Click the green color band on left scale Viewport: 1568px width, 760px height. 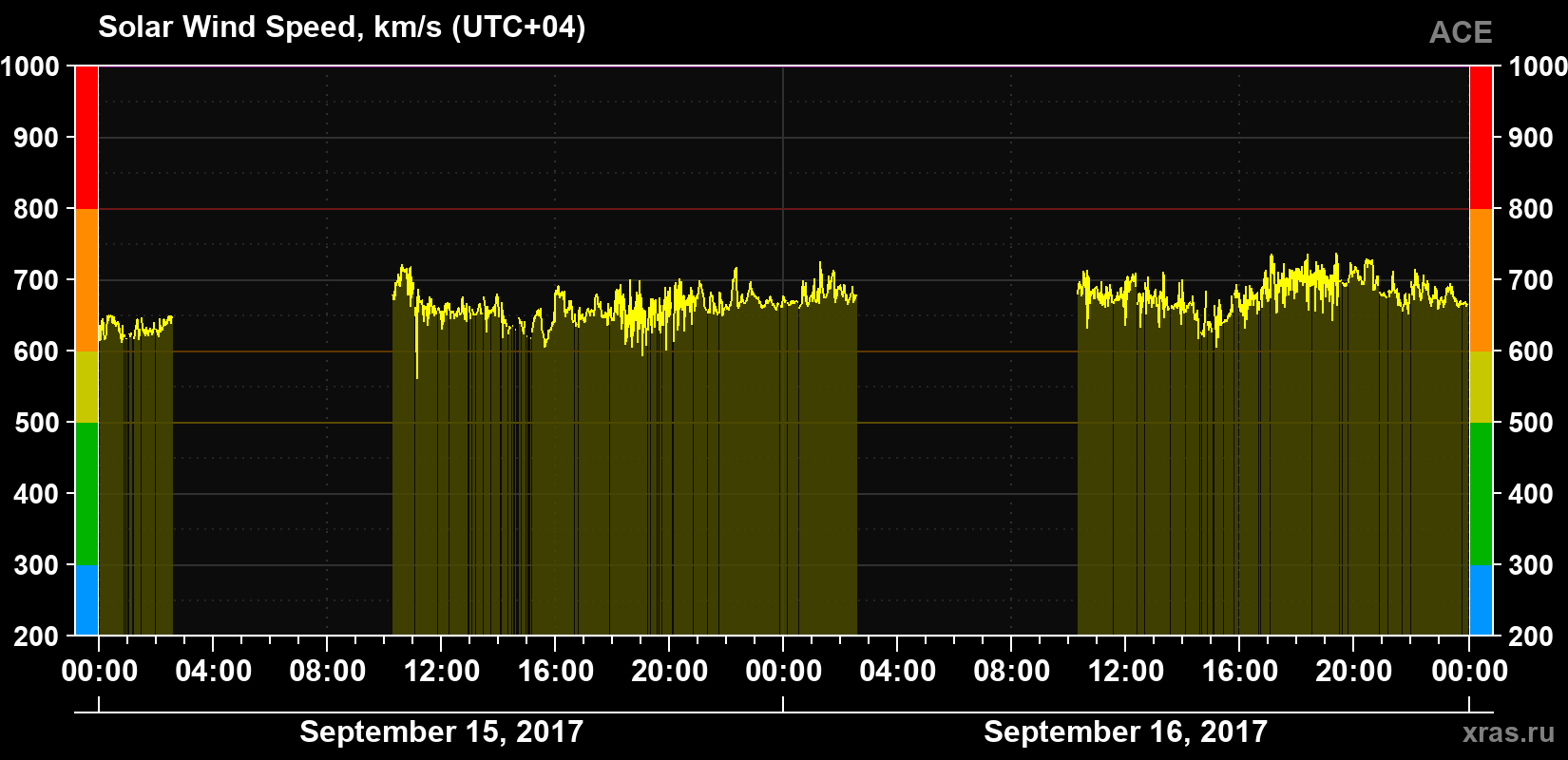[x=86, y=494]
